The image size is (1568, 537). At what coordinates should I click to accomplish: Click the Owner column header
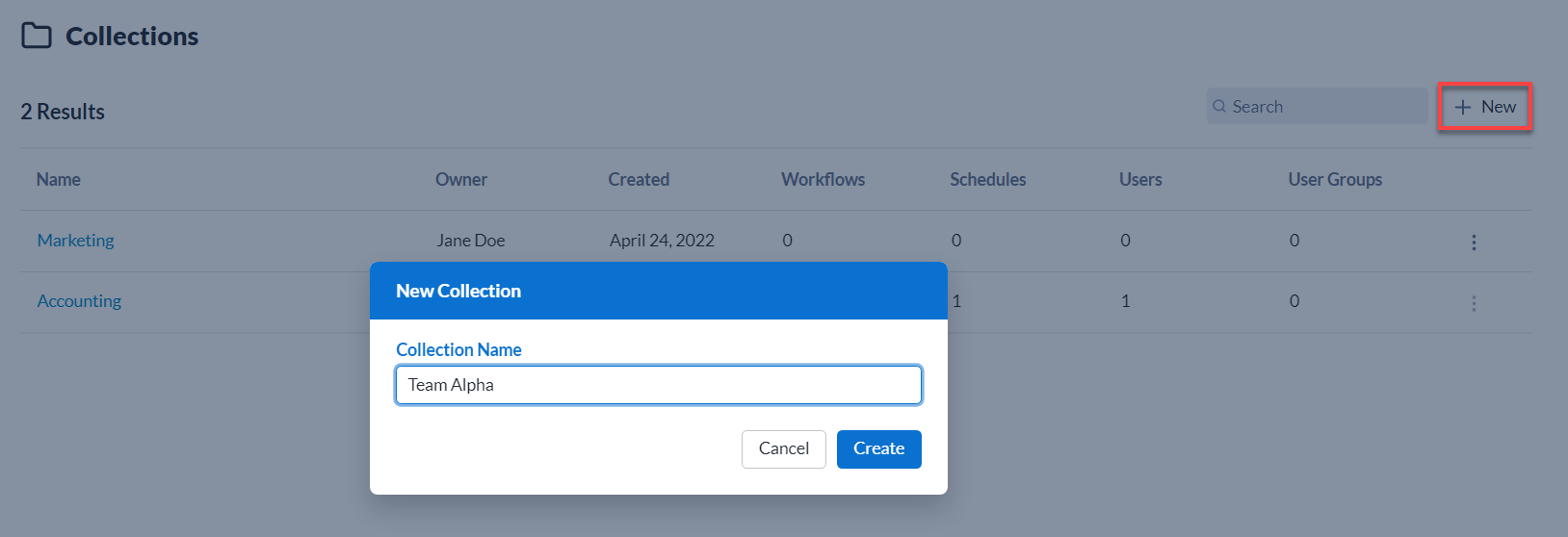pyautogui.click(x=461, y=180)
